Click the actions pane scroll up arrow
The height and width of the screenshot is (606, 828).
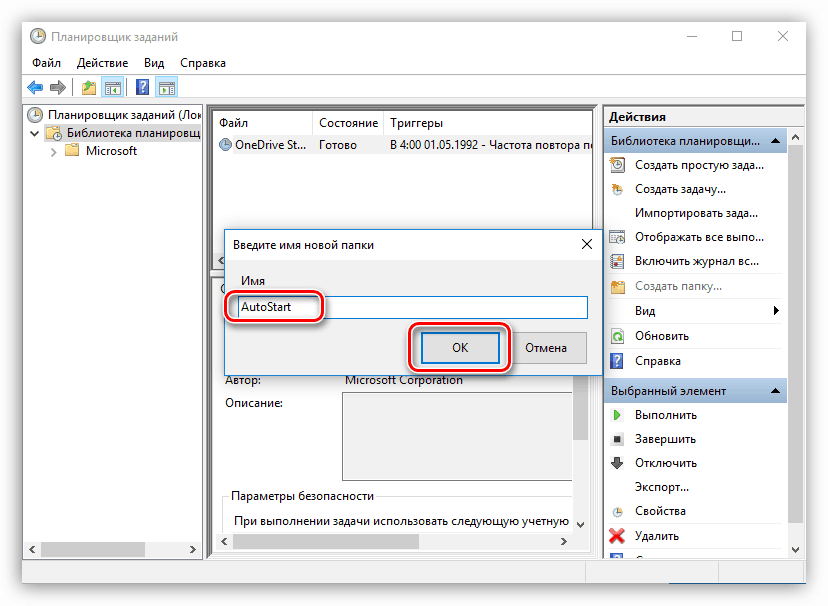tap(795, 137)
